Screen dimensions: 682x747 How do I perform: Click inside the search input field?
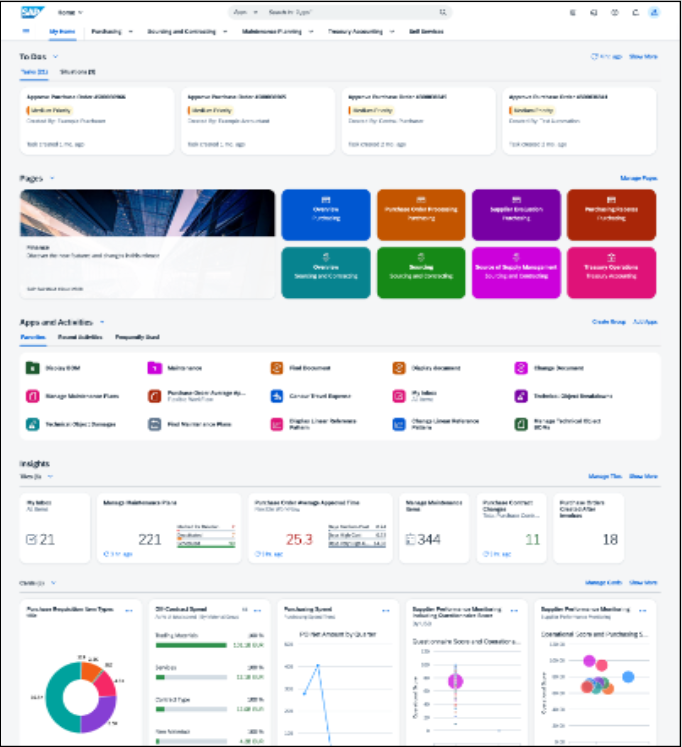tap(350, 12)
